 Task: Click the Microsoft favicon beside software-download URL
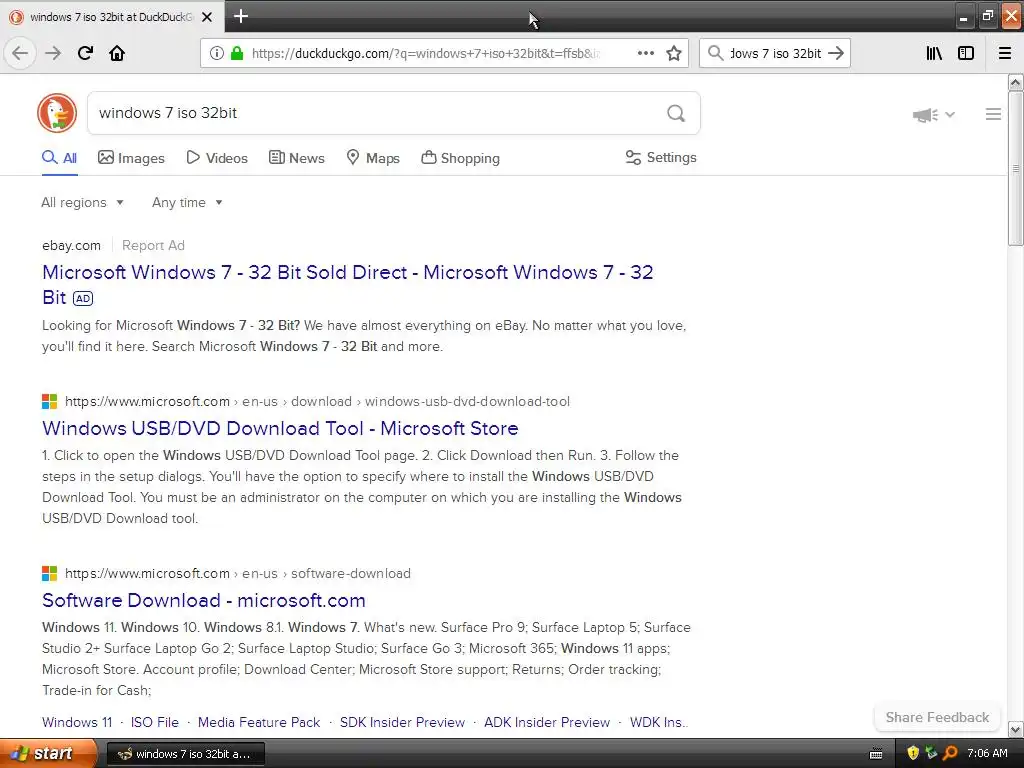click(50, 573)
